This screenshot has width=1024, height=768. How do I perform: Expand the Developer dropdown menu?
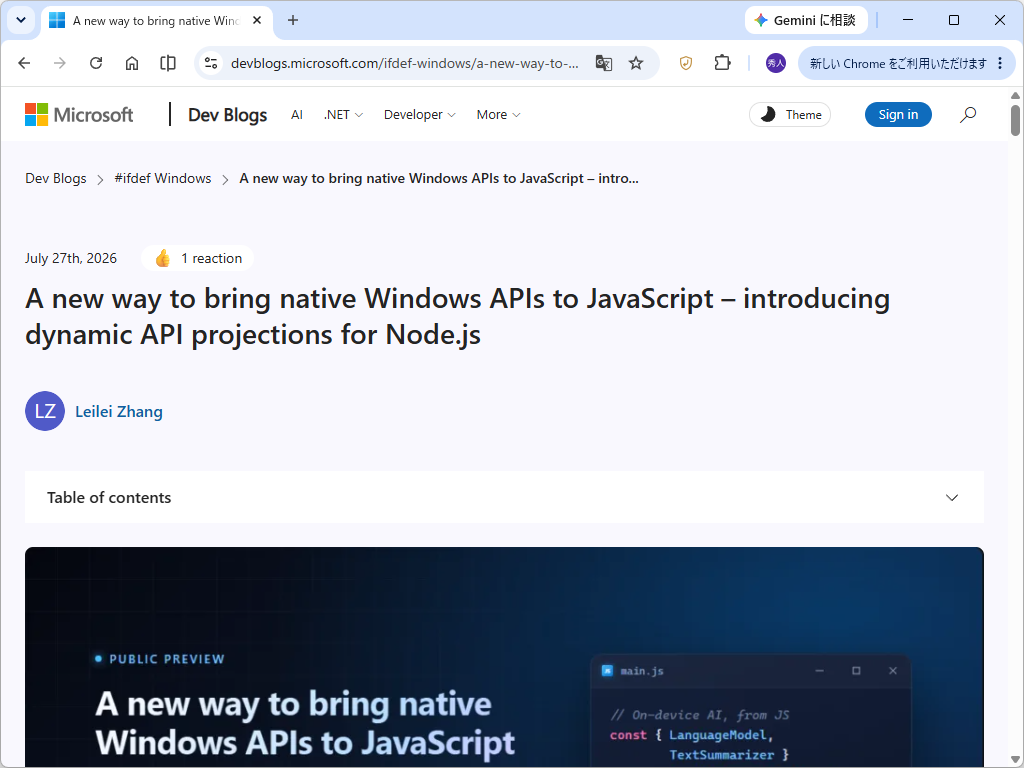pyautogui.click(x=420, y=115)
